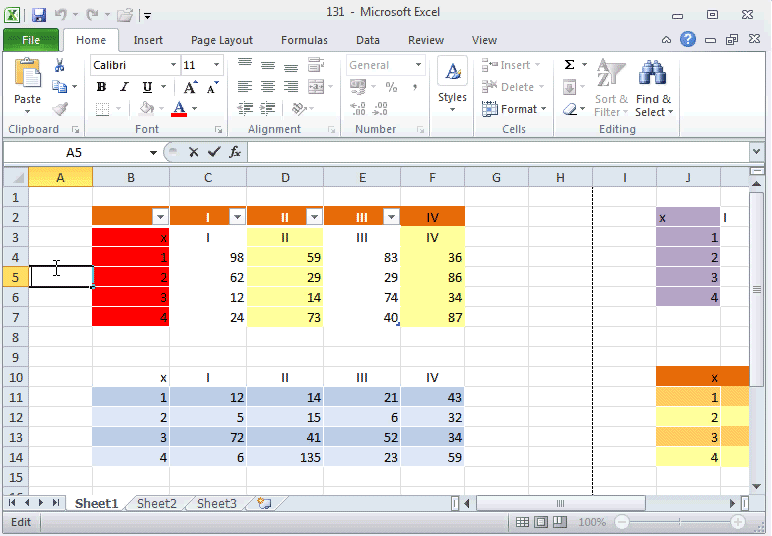
Task: Cancel the cell entry with X icon
Action: pos(193,152)
